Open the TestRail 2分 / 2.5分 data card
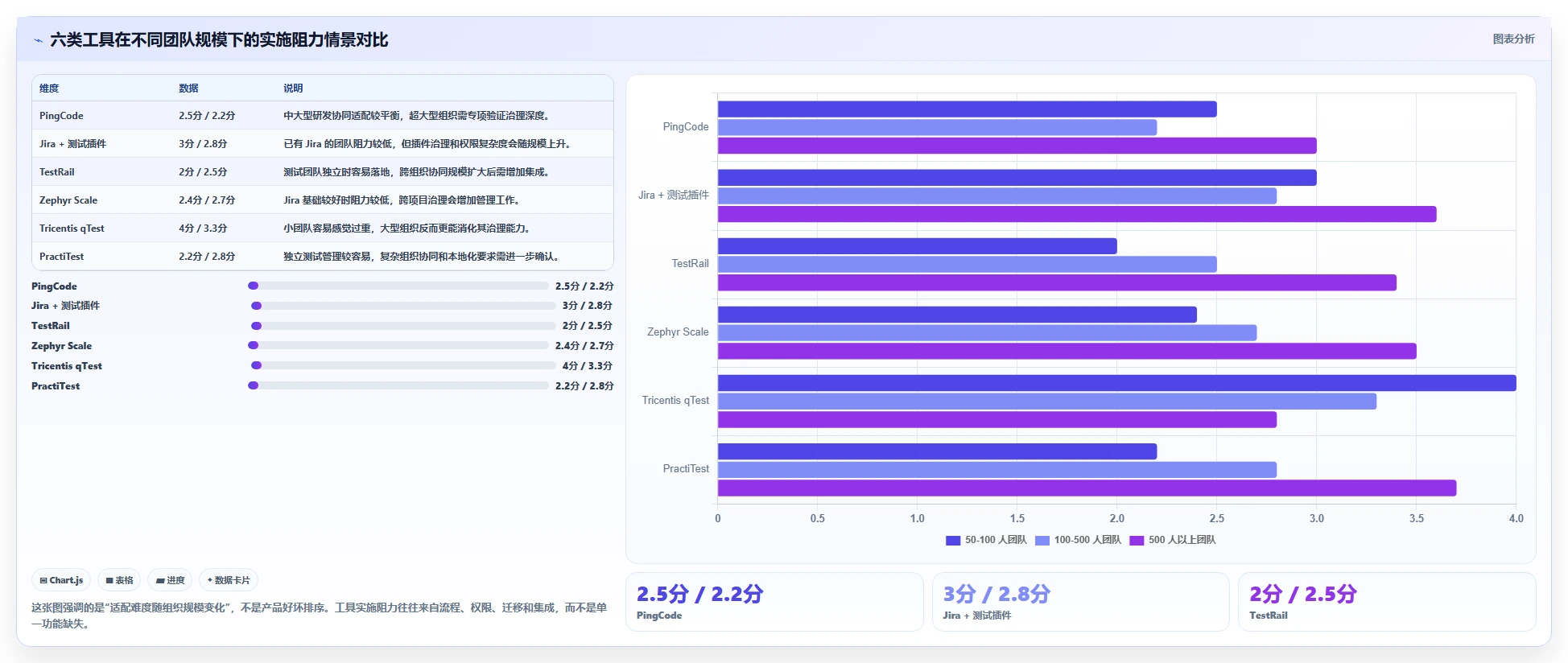Image resolution: width=1568 pixels, height=663 pixels. (1387, 602)
